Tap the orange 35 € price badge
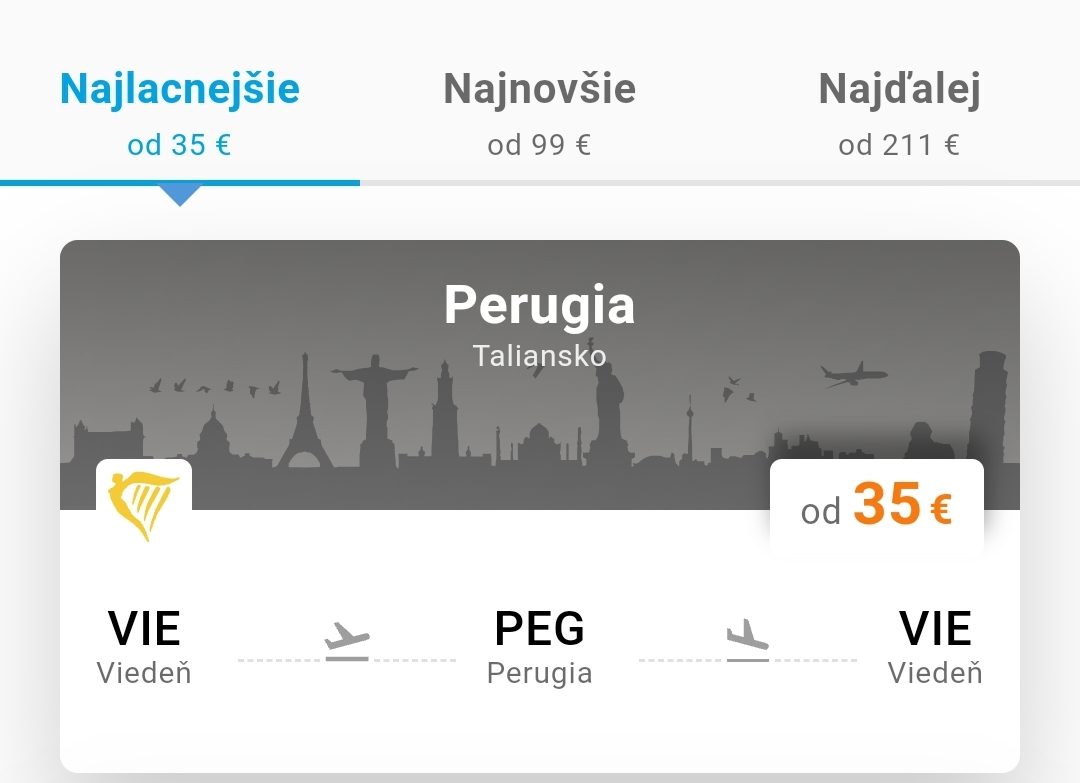Viewport: 1080px width, 783px height. pyautogui.click(x=877, y=506)
